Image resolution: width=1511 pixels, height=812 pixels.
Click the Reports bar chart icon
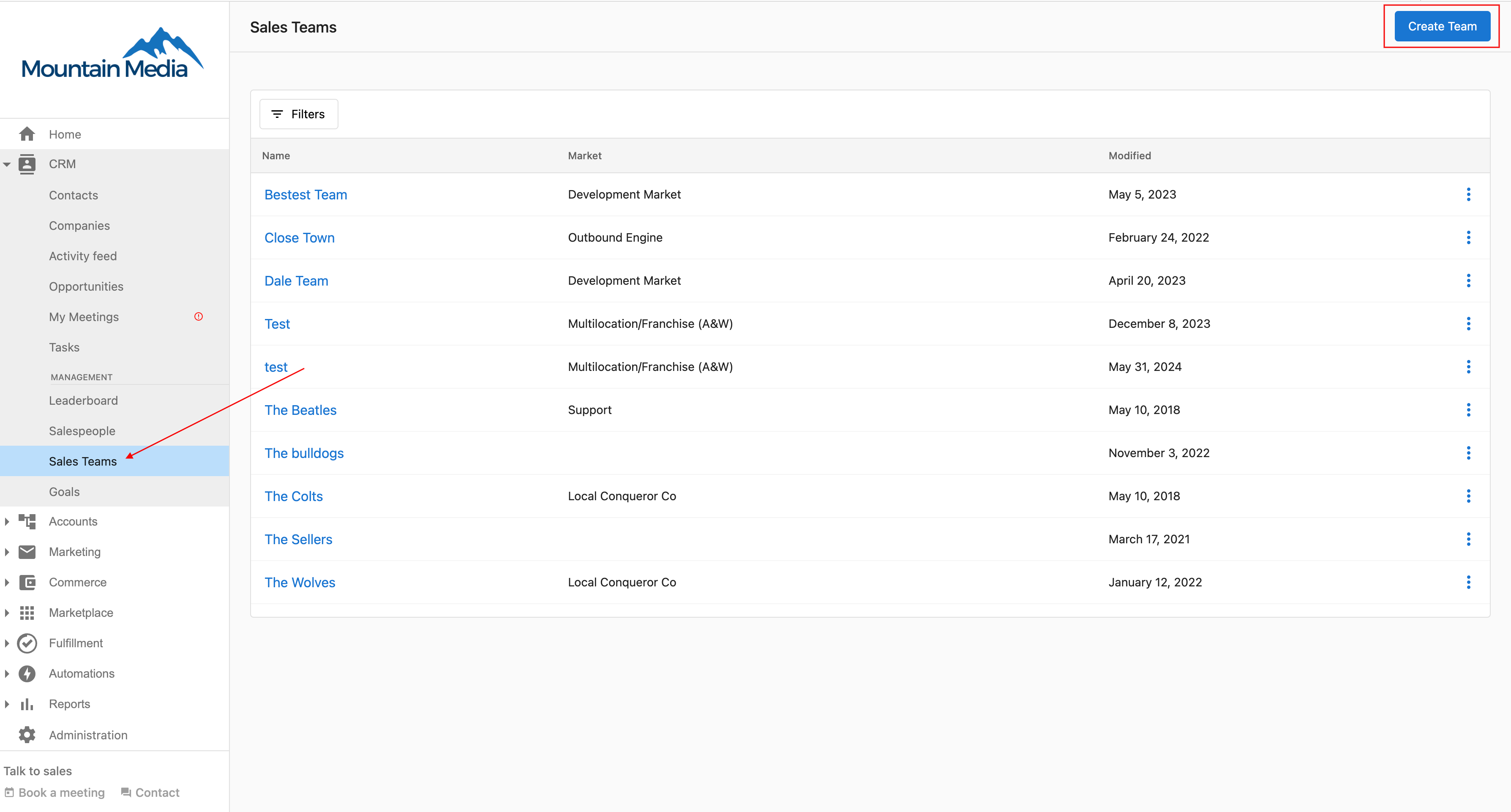(27, 703)
